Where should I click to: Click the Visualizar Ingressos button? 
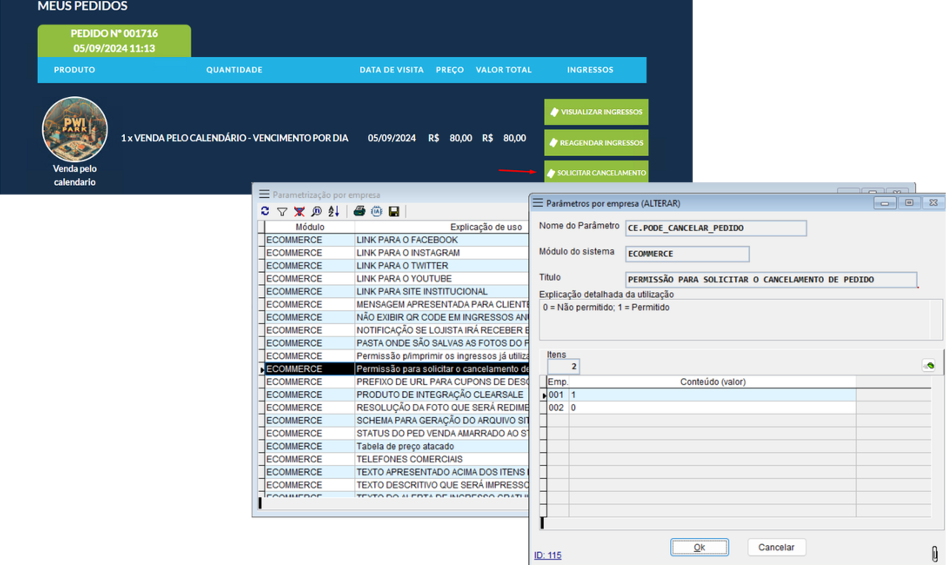click(596, 112)
